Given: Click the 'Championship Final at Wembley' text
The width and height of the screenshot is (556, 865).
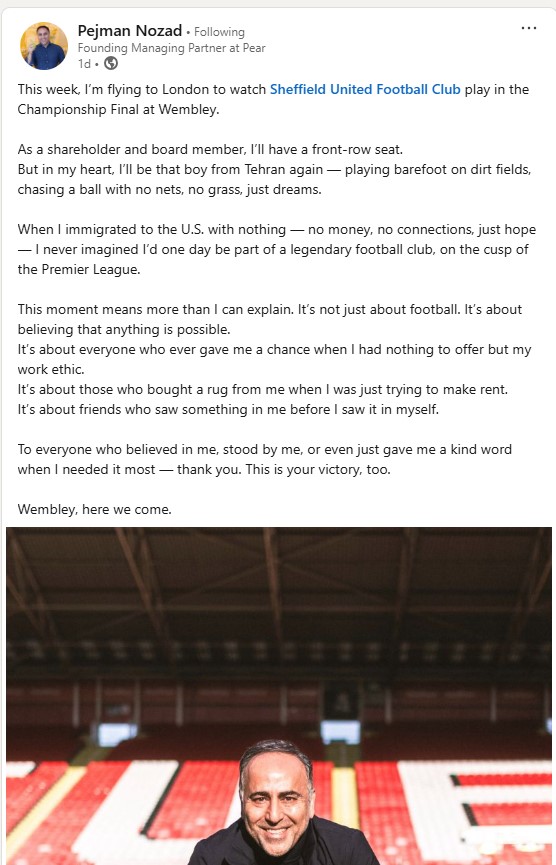Looking at the screenshot, I should point(117,109).
